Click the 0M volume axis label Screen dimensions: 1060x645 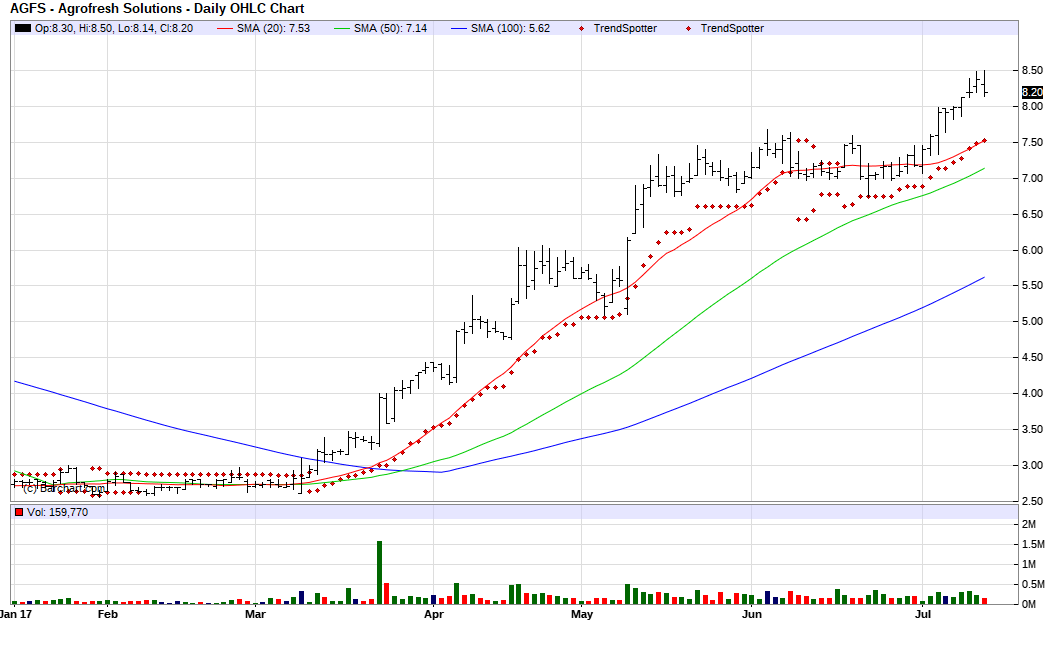point(1029,604)
